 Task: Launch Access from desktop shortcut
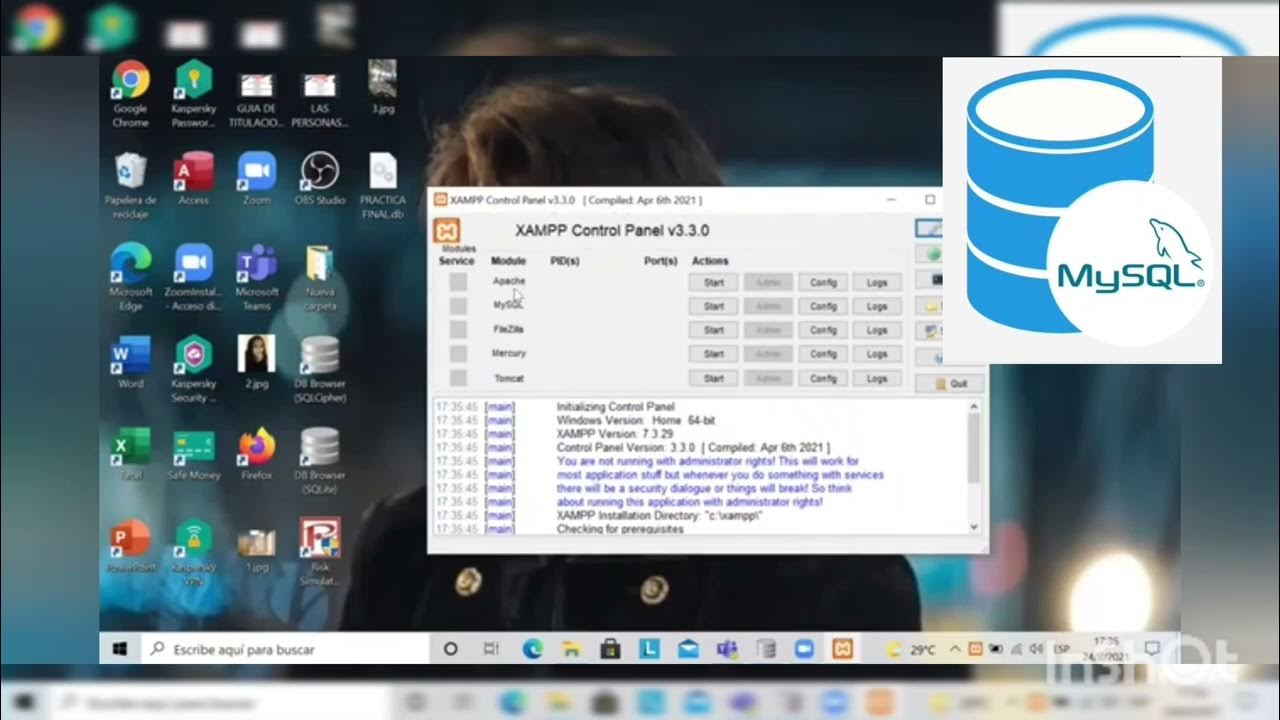(x=193, y=171)
